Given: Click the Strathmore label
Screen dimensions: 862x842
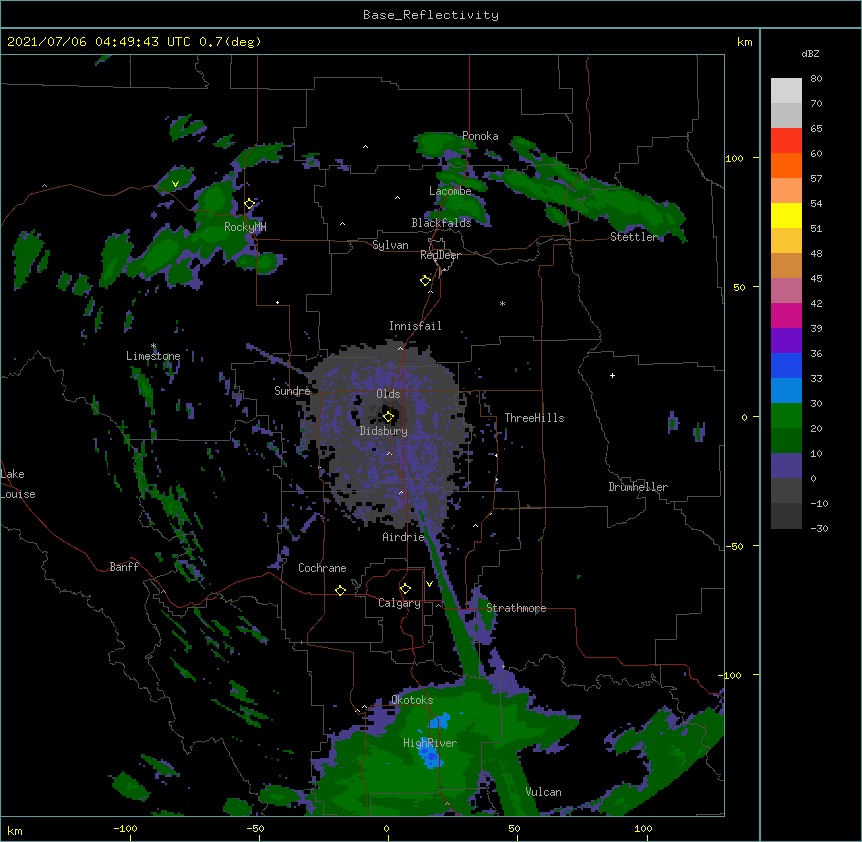Looking at the screenshot, I should 516,608.
